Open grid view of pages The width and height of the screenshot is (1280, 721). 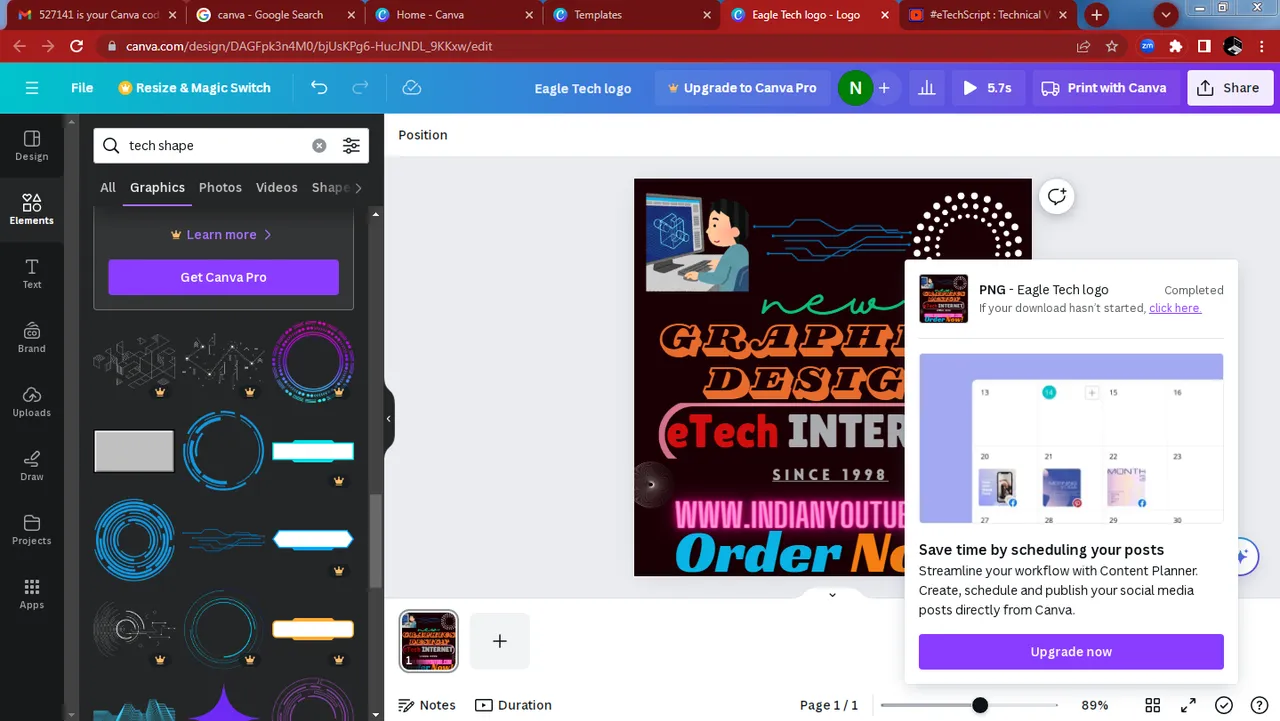click(x=1152, y=705)
